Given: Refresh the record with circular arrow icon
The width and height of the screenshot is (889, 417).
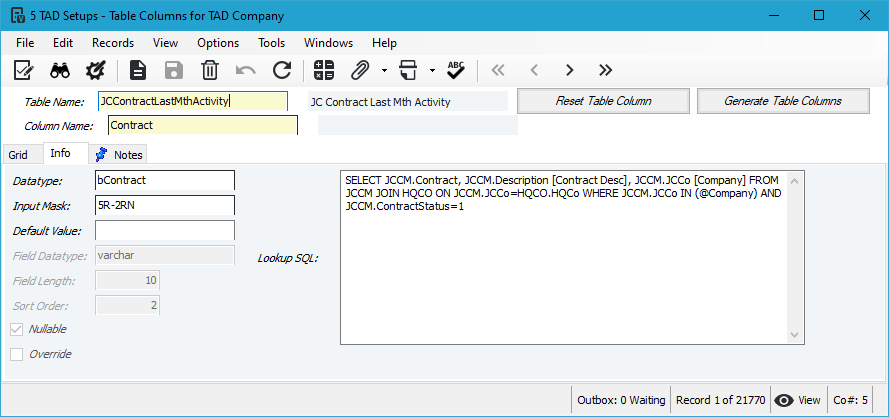Looking at the screenshot, I should pyautogui.click(x=282, y=70).
